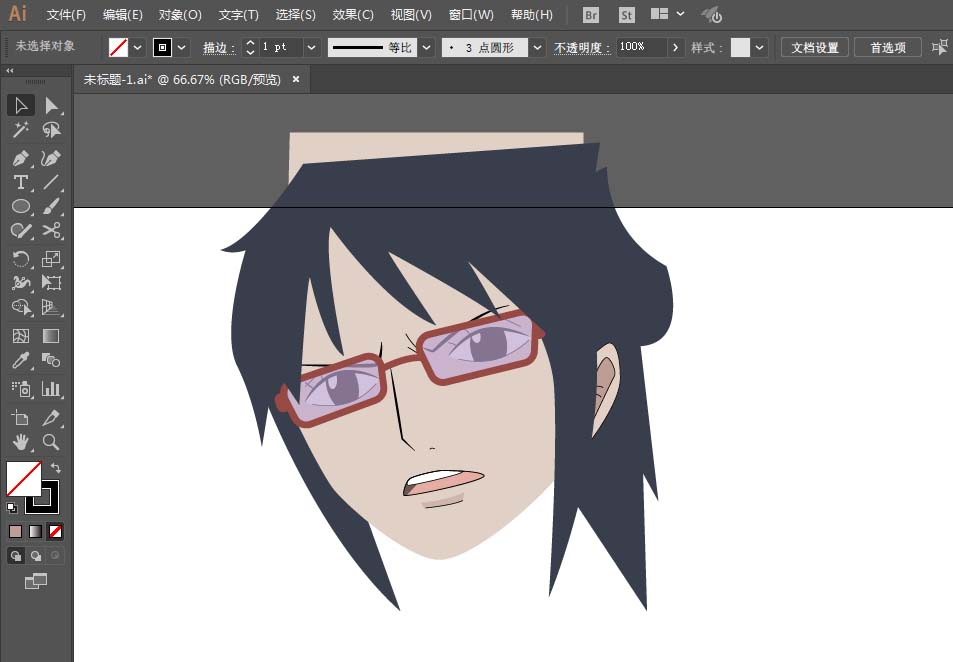Image resolution: width=953 pixels, height=662 pixels.
Task: Select the Warp/Width tool
Action: 21,283
